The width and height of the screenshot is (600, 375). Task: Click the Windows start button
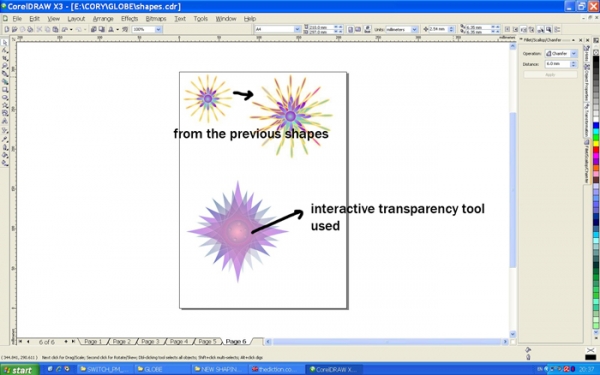(x=20, y=370)
